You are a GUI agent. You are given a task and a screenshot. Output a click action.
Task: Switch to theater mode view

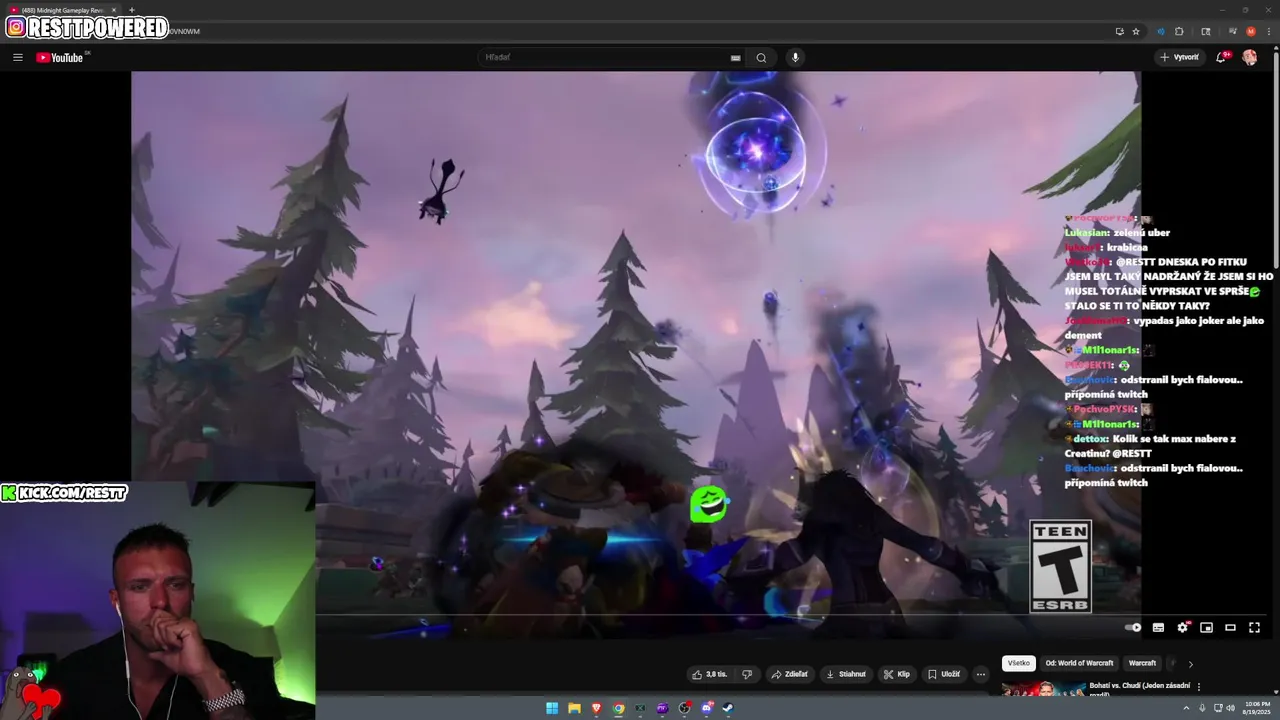1230,627
